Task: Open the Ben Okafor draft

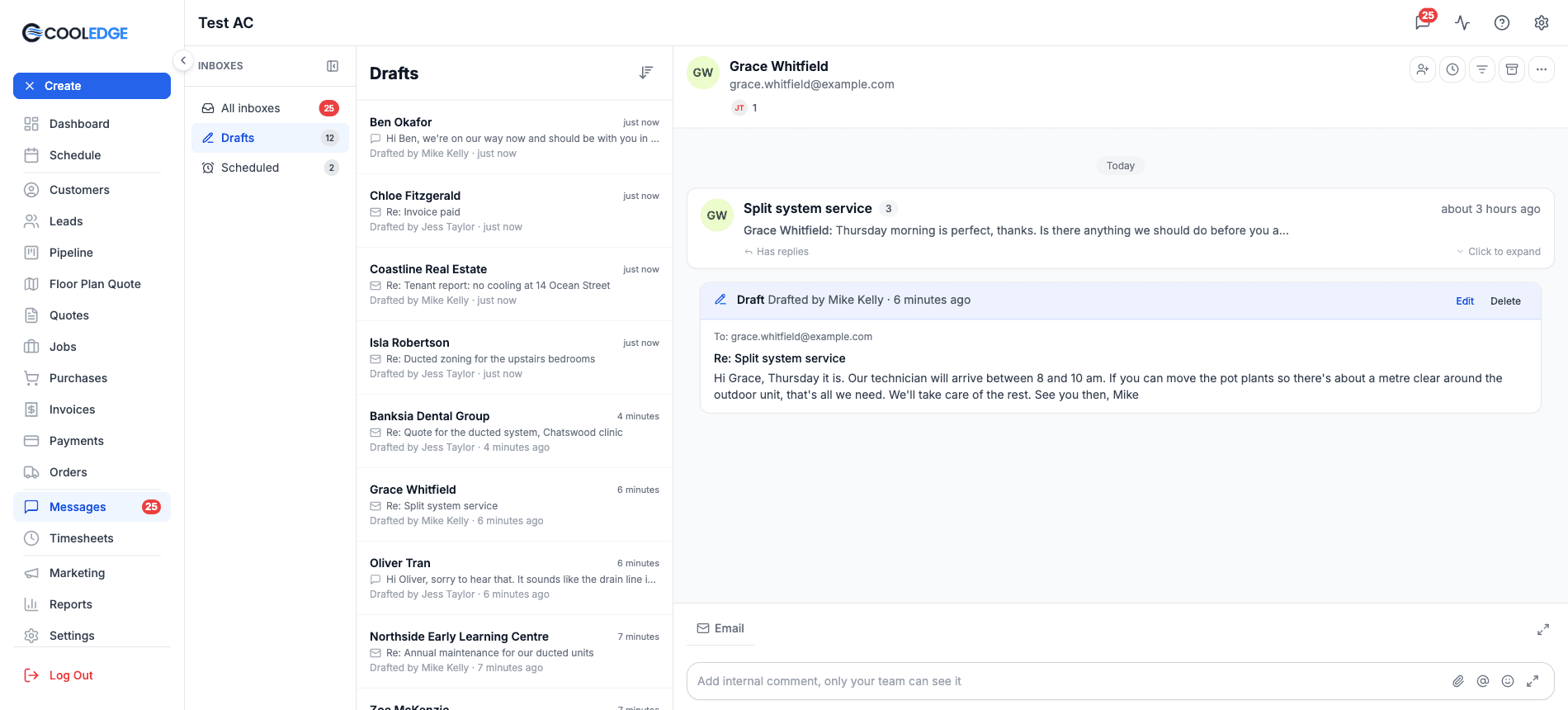Action: tap(514, 137)
